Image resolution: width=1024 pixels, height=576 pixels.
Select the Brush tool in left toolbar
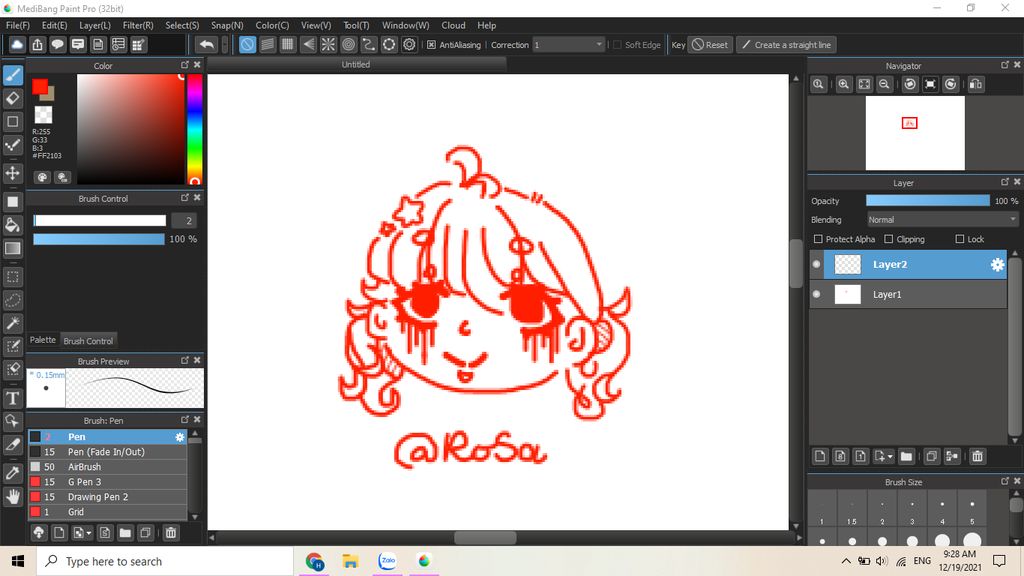tap(12, 75)
